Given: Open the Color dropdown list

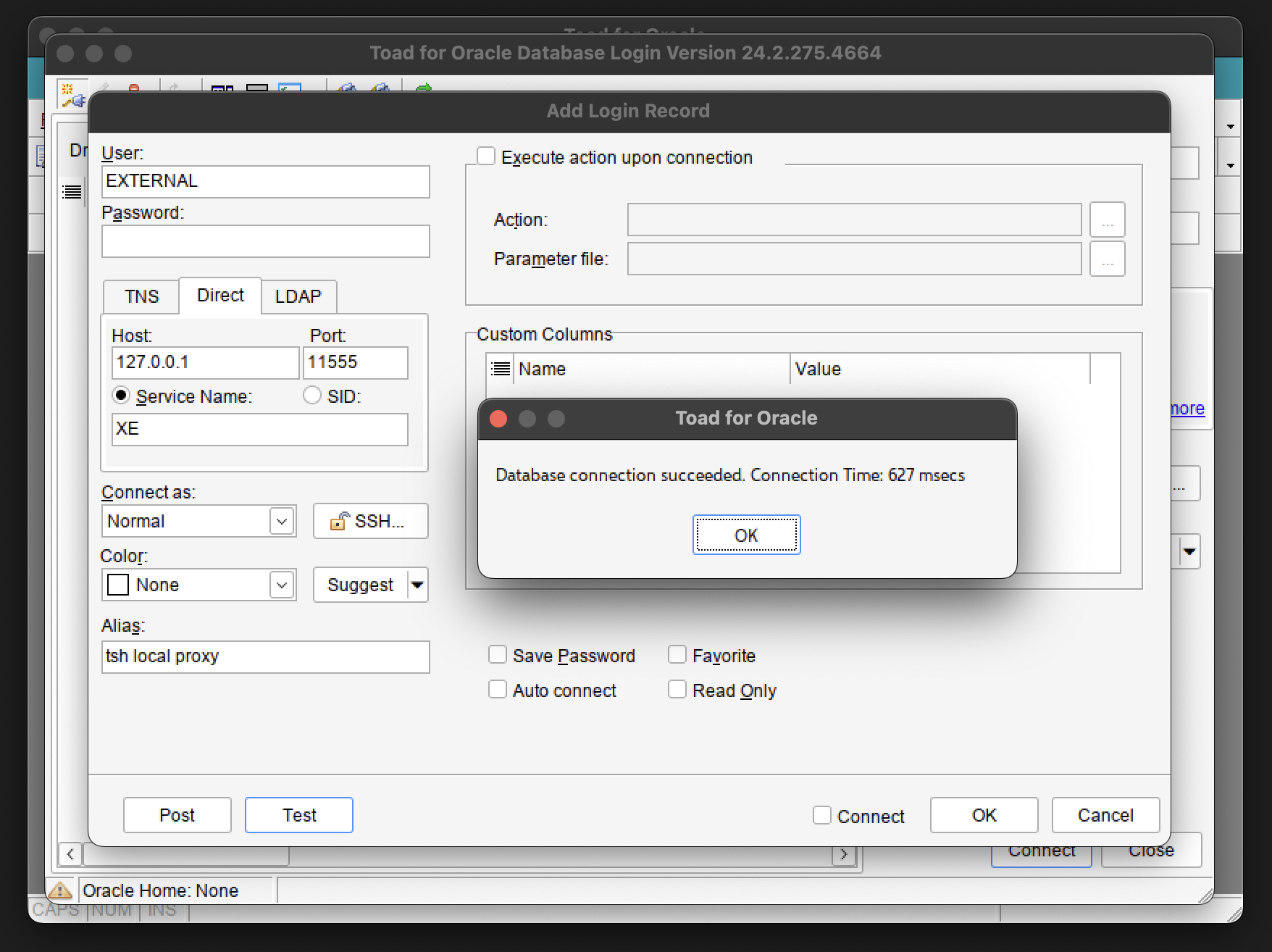Looking at the screenshot, I should coord(282,585).
